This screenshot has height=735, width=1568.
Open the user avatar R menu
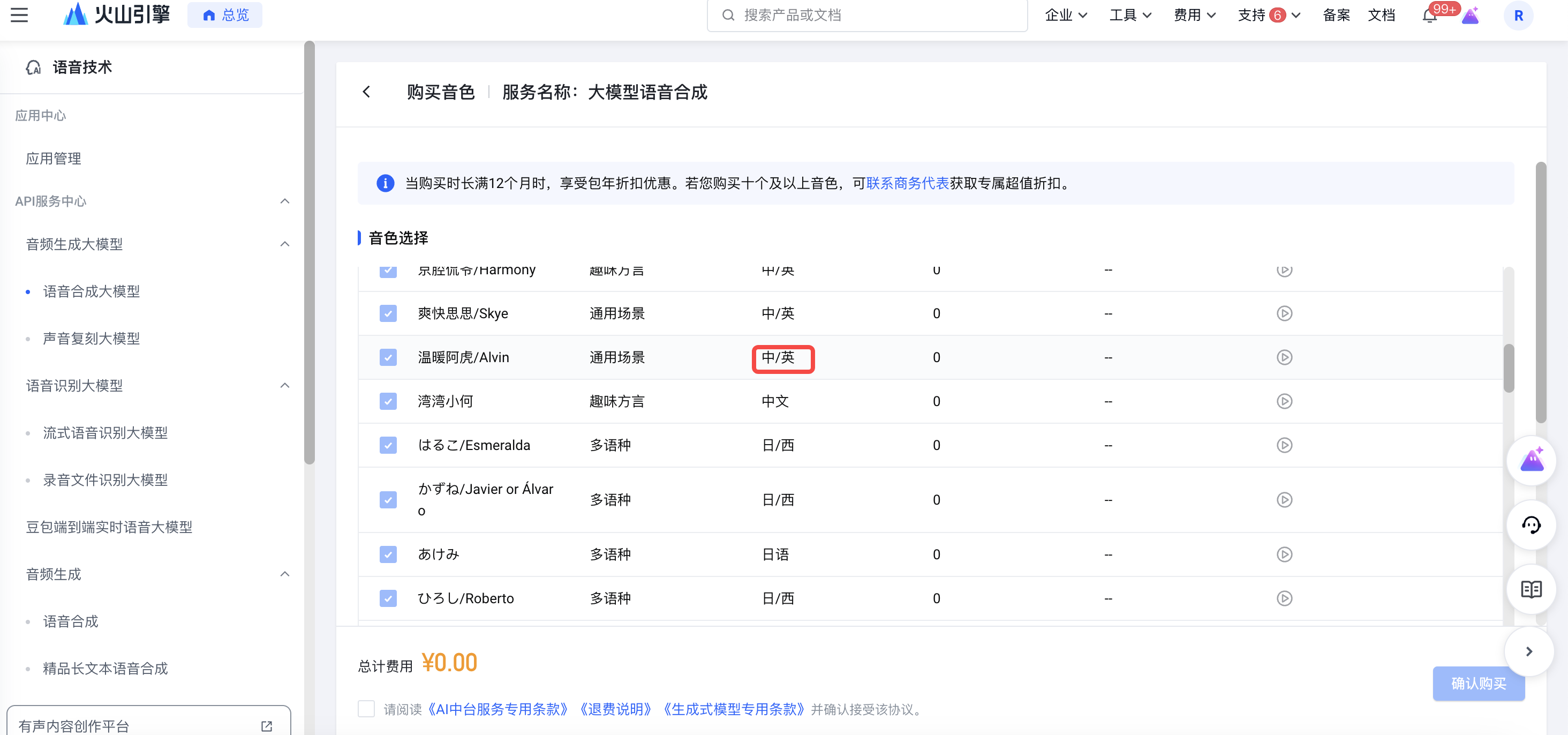[x=1518, y=15]
